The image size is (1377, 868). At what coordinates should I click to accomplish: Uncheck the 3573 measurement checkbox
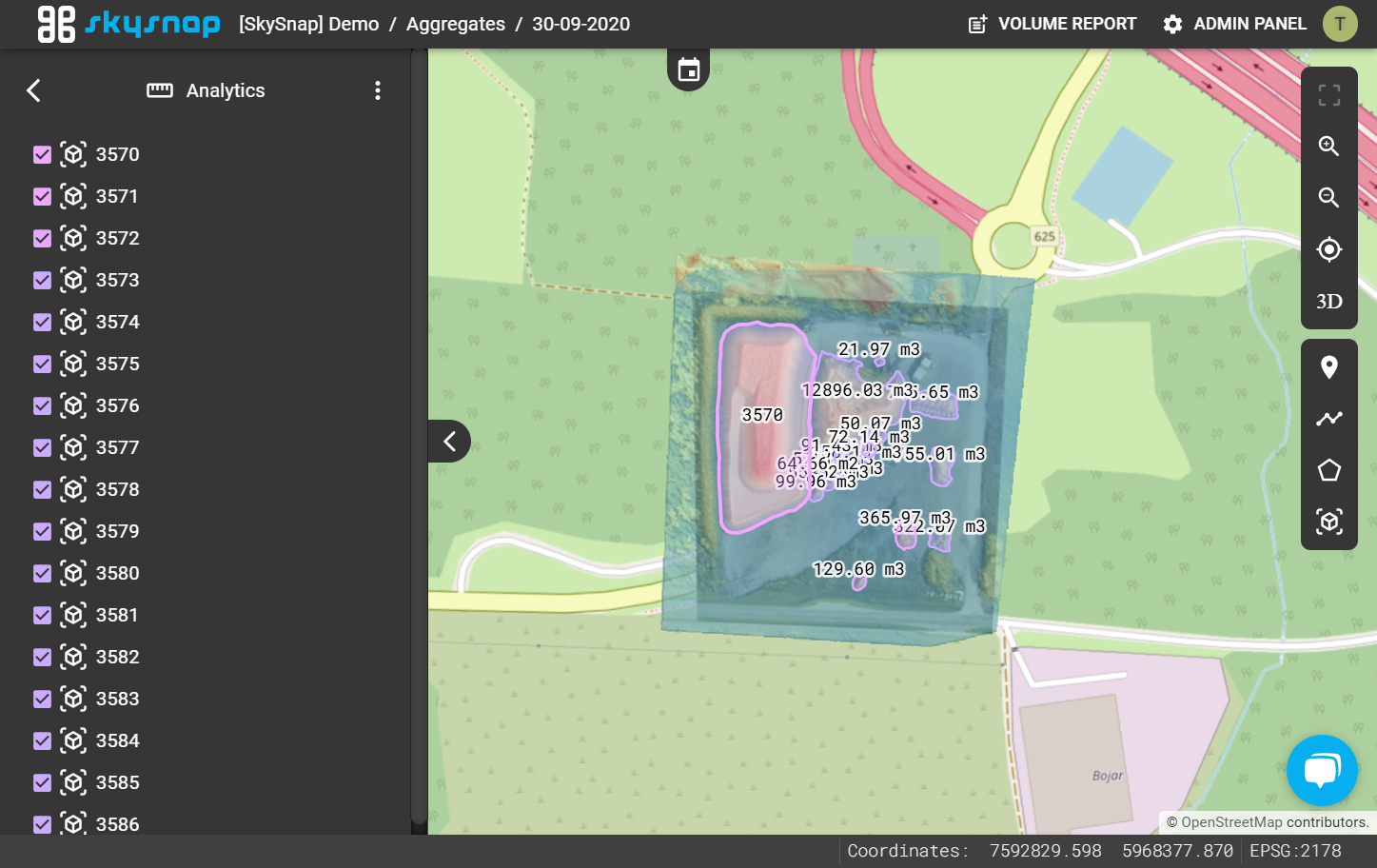coord(42,280)
